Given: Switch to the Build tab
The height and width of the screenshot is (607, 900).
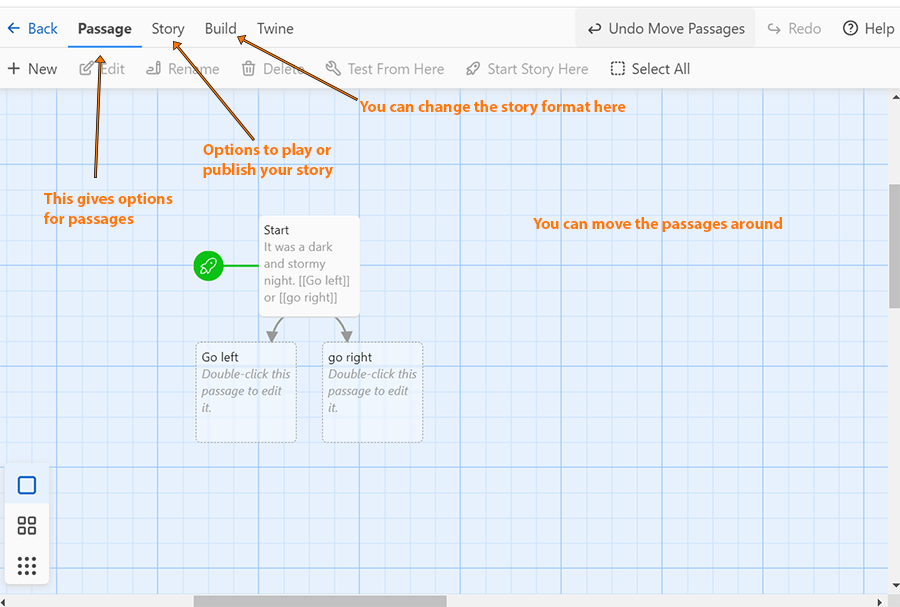Looking at the screenshot, I should (x=220, y=28).
